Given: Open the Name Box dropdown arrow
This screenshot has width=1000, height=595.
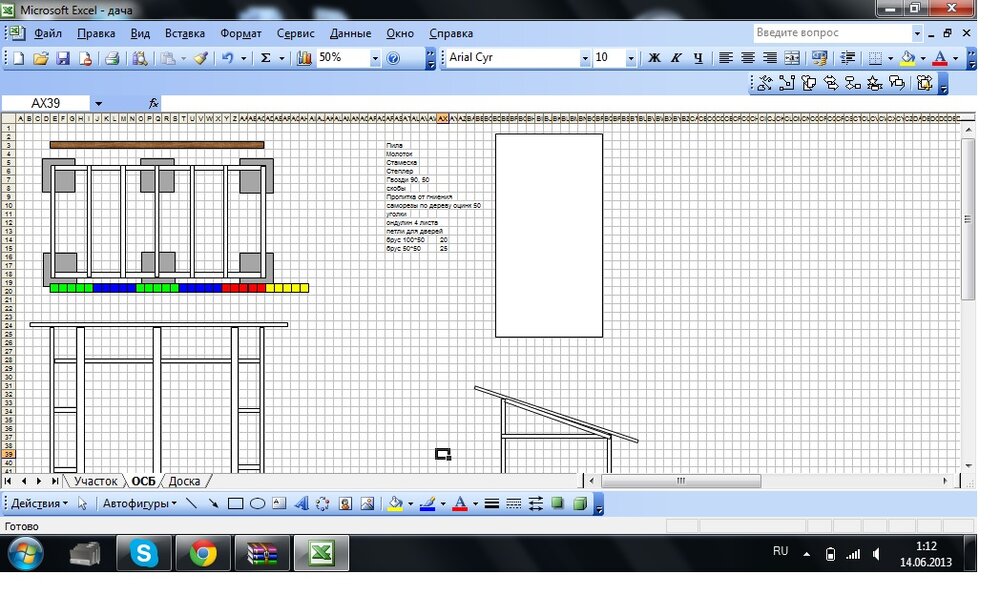Looking at the screenshot, I should pyautogui.click(x=98, y=103).
